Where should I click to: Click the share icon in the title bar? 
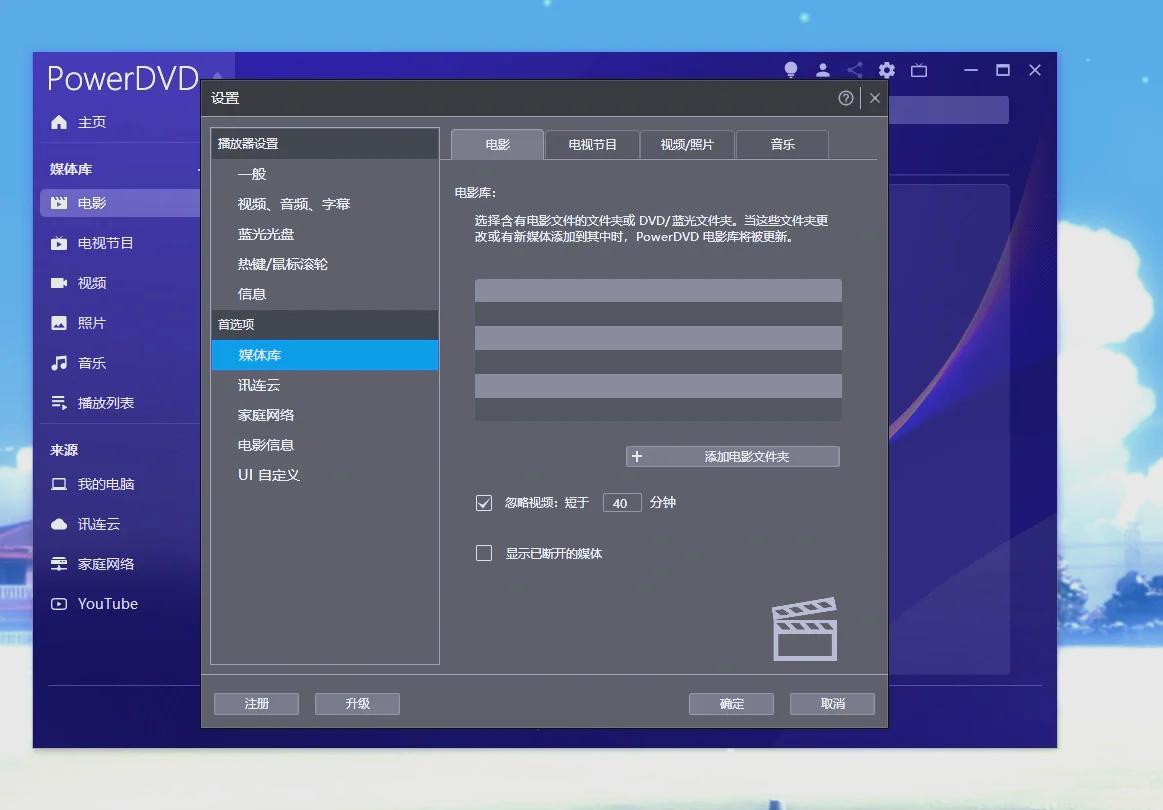[854, 70]
